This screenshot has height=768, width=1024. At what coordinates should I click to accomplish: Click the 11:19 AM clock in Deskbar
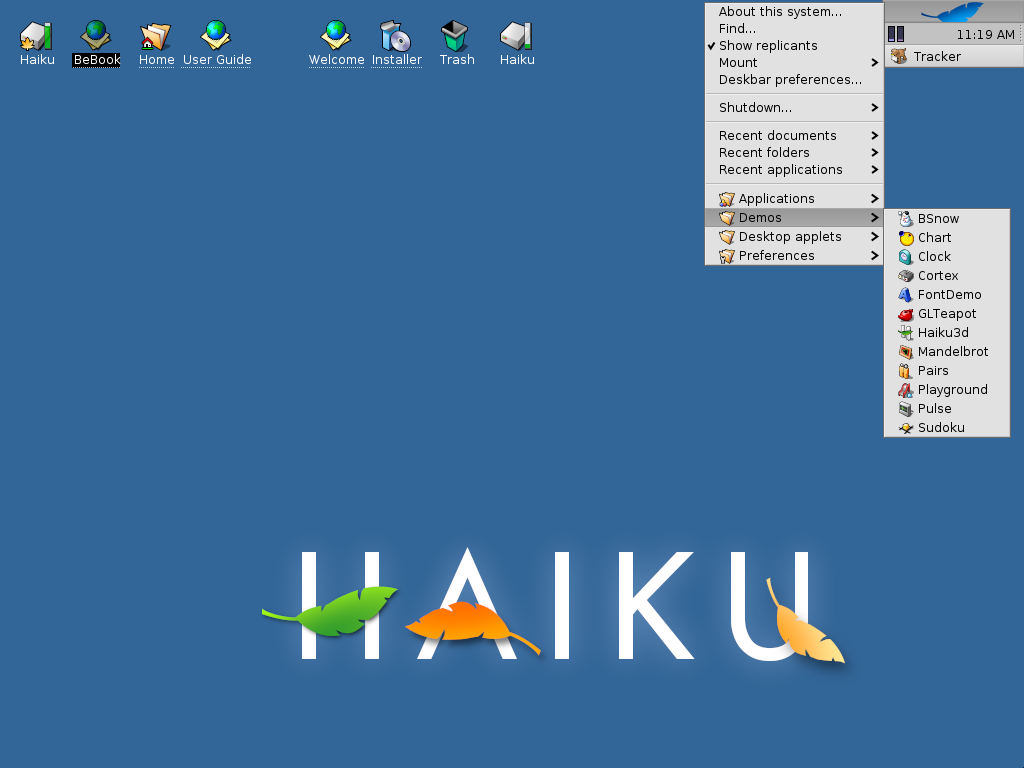tap(985, 35)
